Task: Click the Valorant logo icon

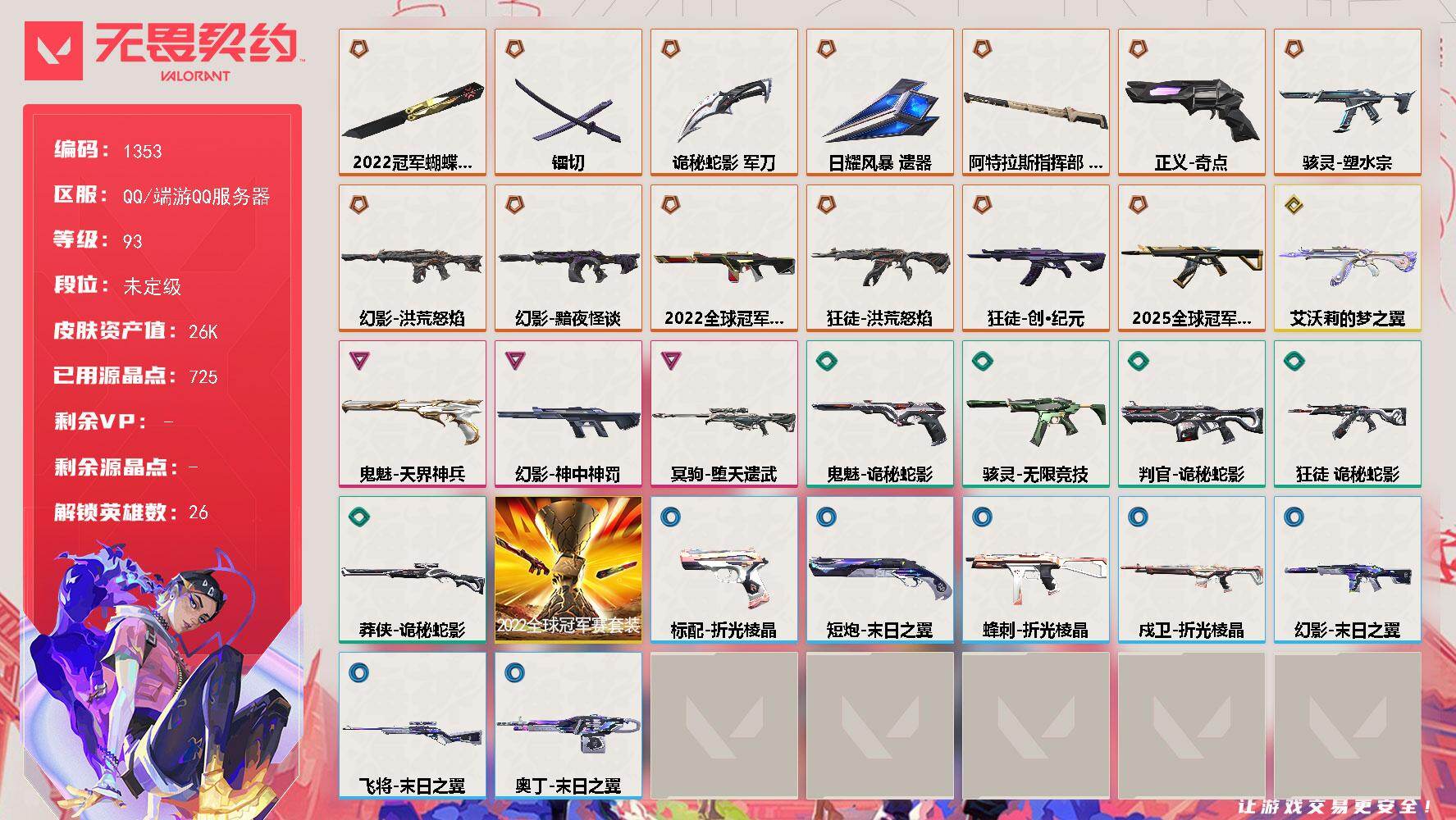Action: point(53,51)
